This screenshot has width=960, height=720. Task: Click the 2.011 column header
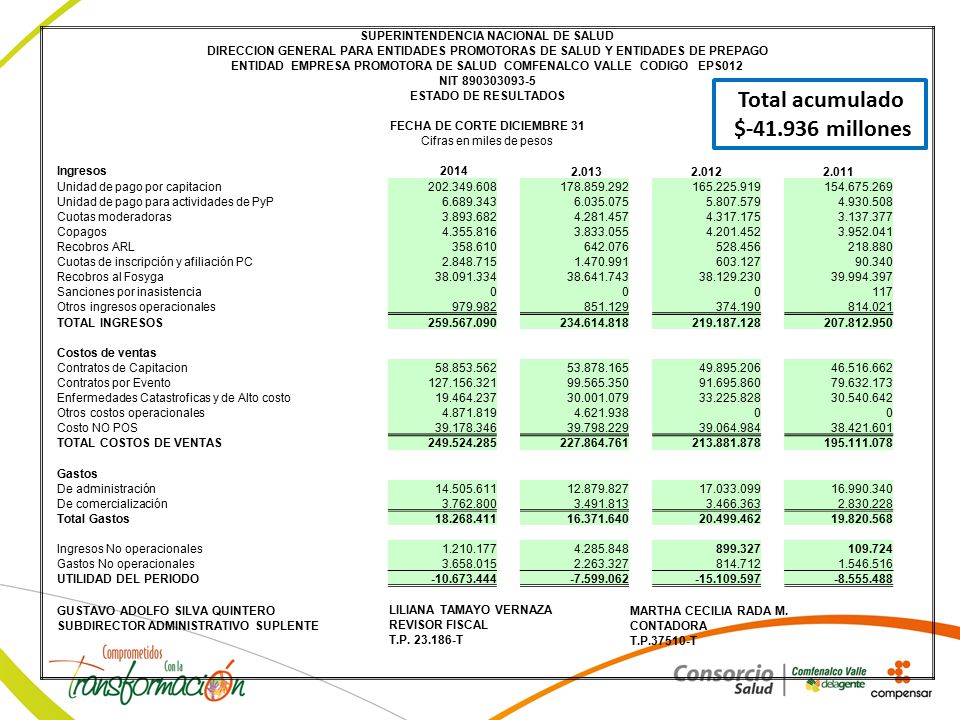click(838, 171)
